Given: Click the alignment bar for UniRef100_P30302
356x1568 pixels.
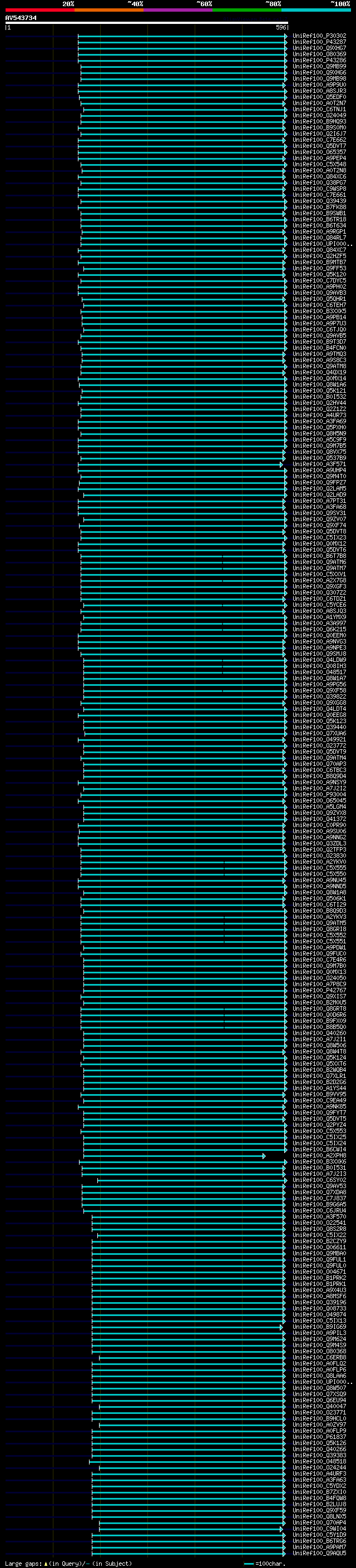Looking at the screenshot, I should pyautogui.click(x=182, y=36).
